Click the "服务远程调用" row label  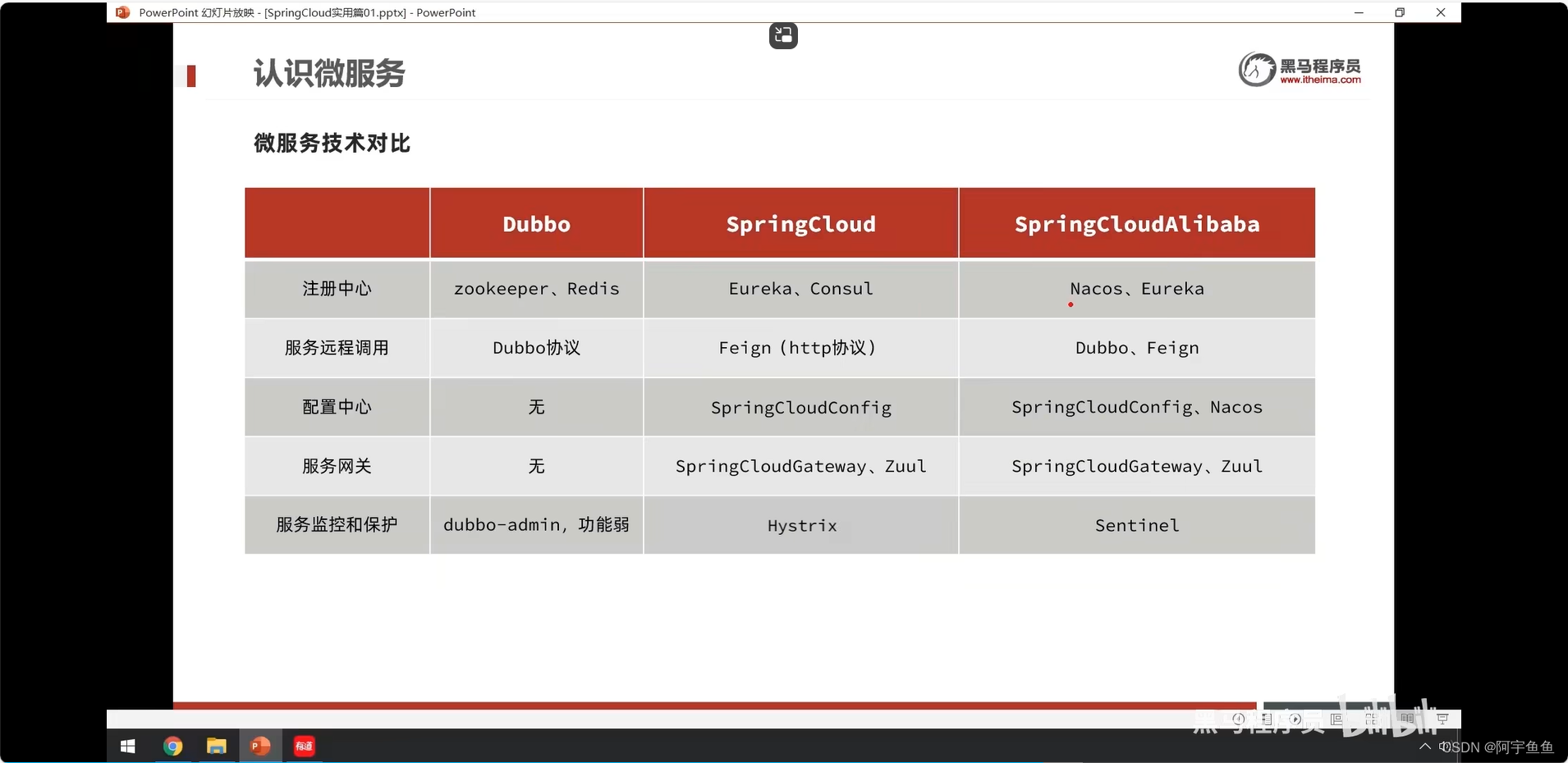coord(337,348)
